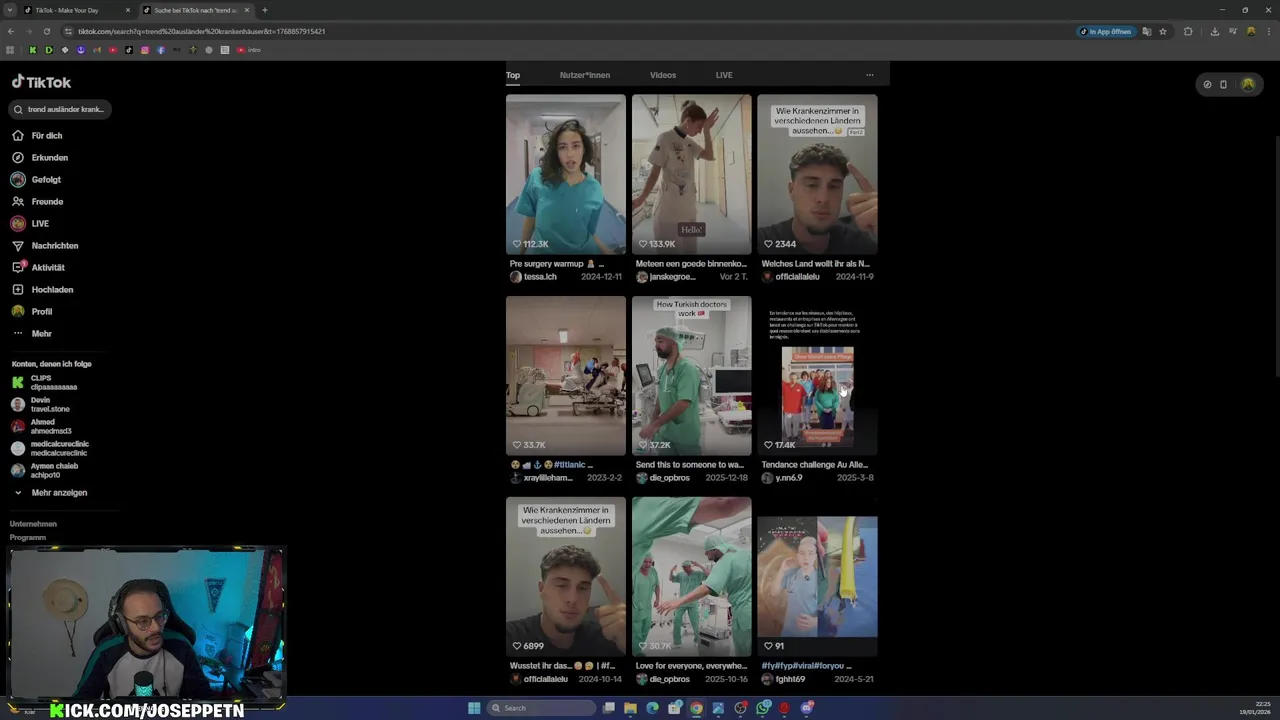
Task: Open the 133.9K likes janskegroe video
Action: click(x=691, y=174)
